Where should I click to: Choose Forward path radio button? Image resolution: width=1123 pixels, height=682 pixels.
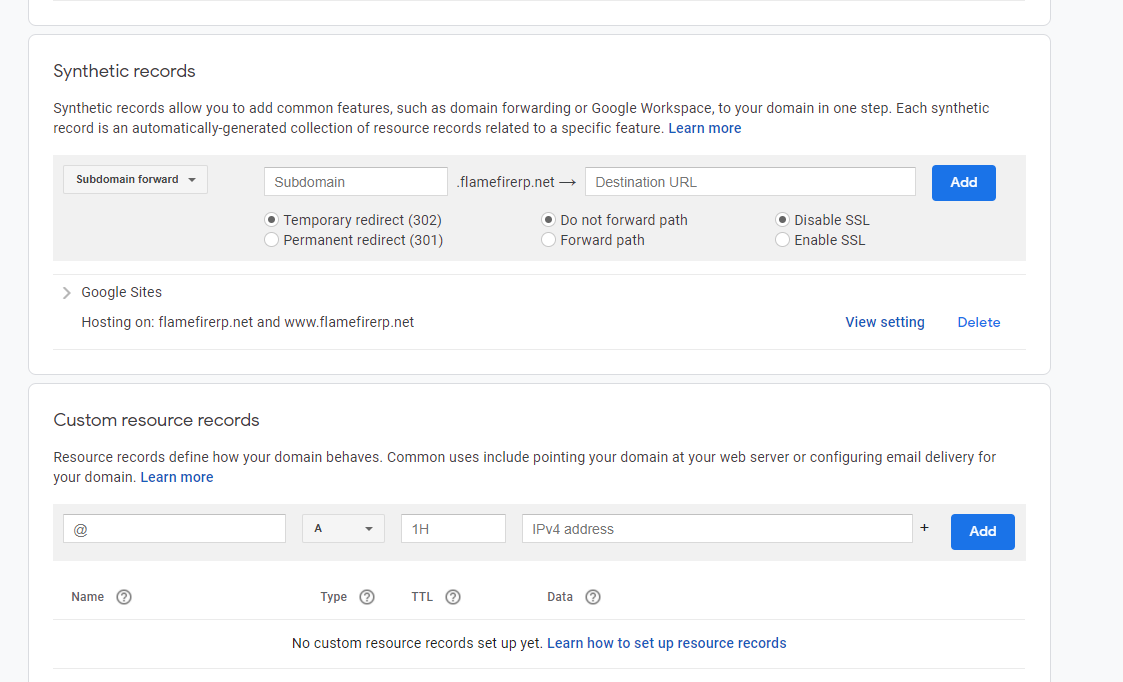(x=549, y=240)
